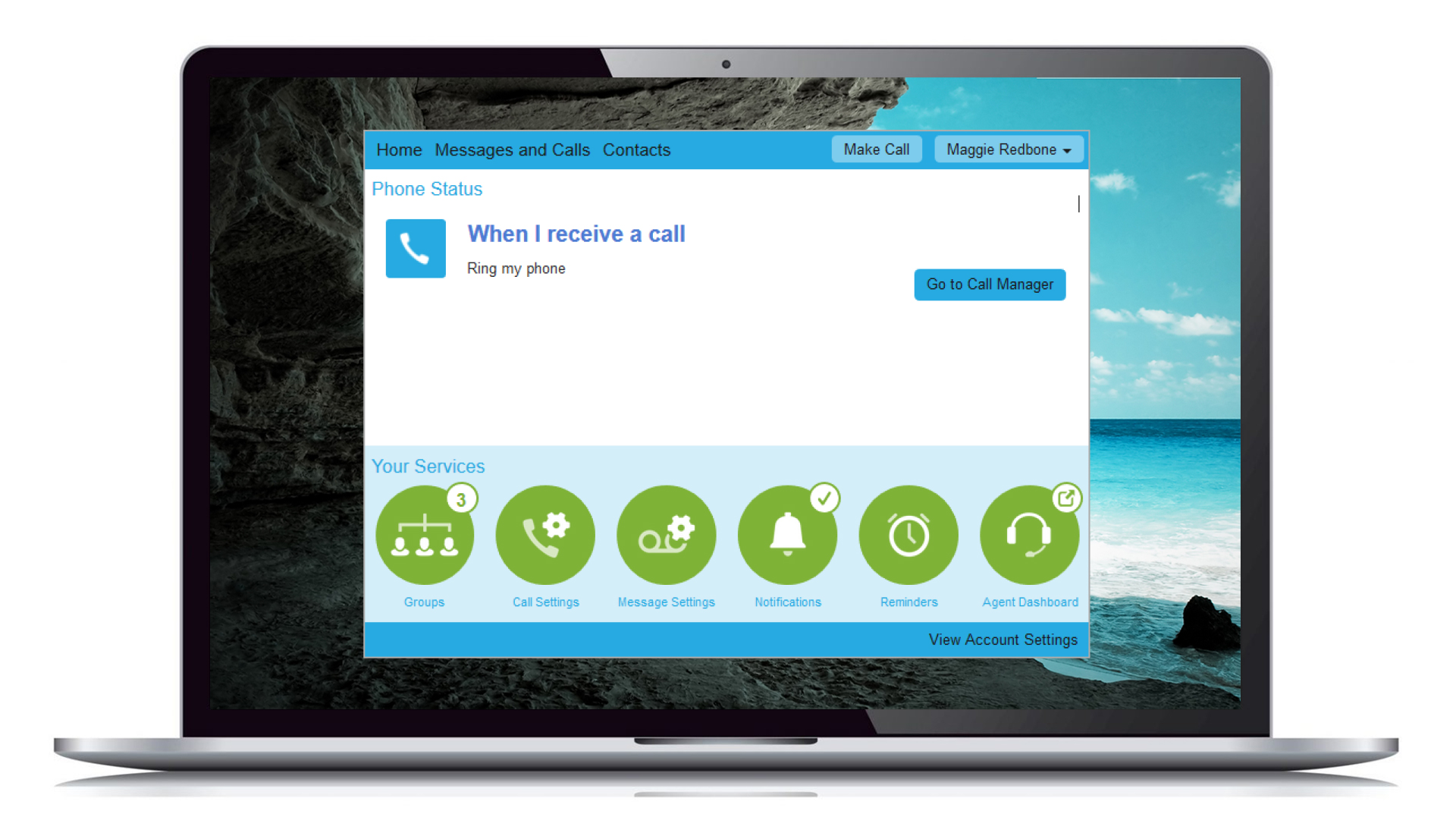Screen dimensions: 1456x839
Task: Click the phone call status icon
Action: point(415,248)
